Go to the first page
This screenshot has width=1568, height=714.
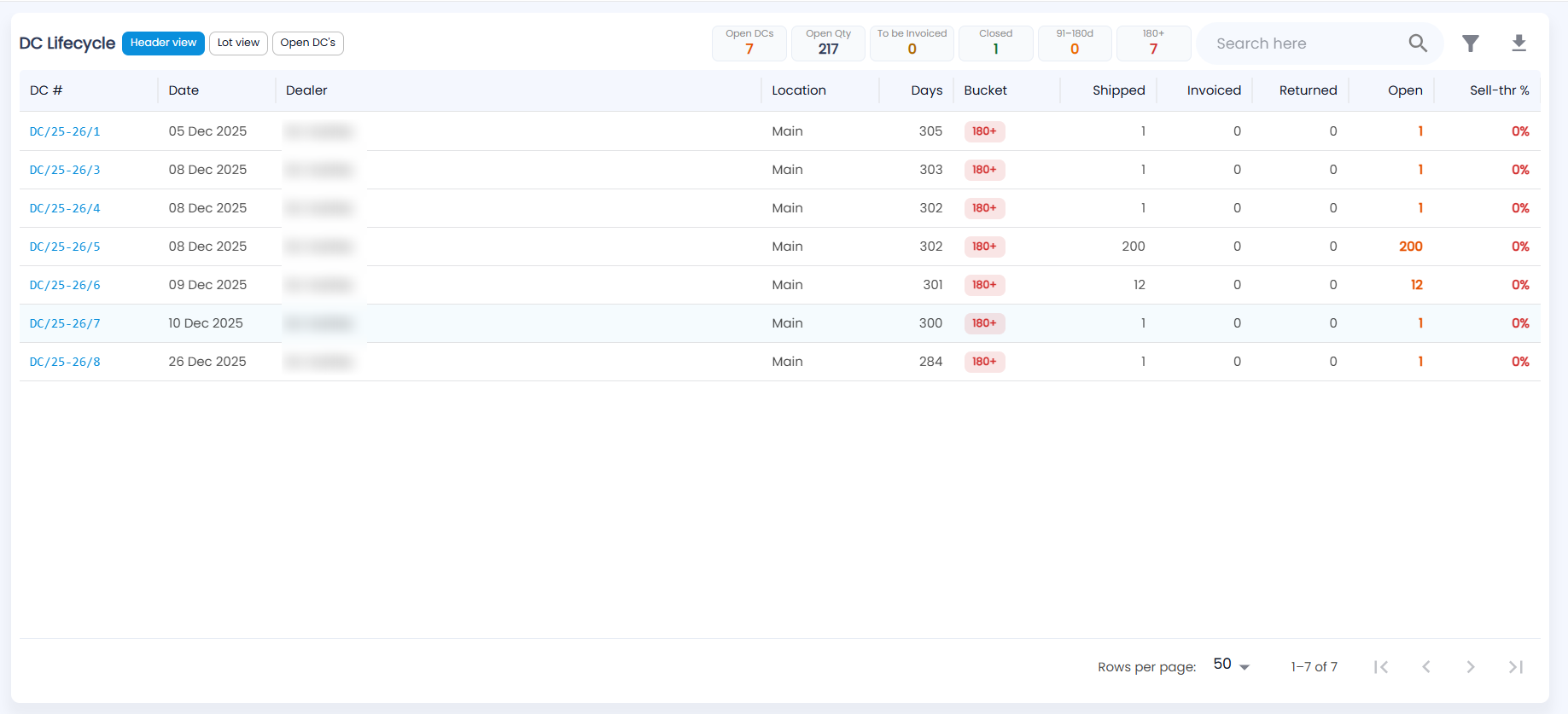(1381, 667)
